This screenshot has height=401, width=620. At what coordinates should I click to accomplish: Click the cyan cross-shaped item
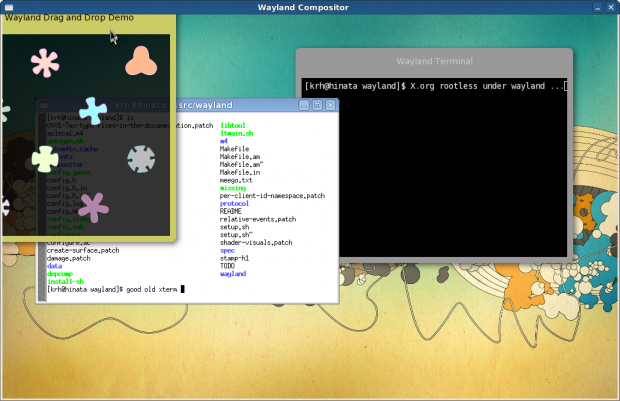tap(93, 110)
